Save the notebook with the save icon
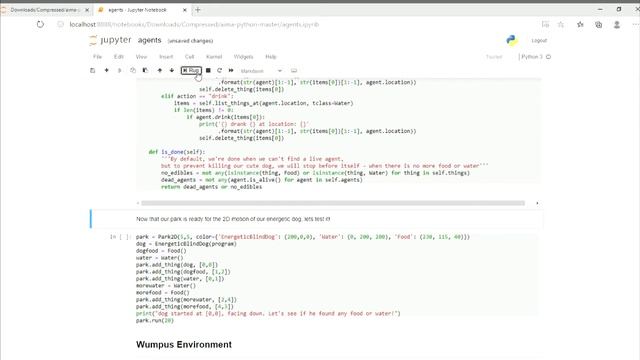 point(92,71)
